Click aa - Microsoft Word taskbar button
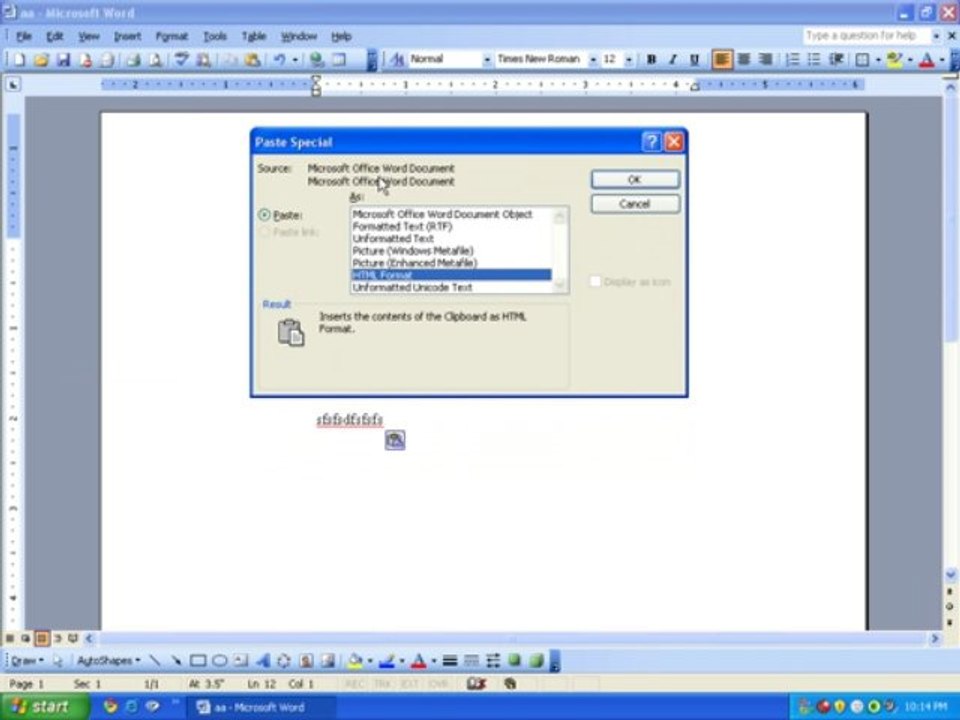This screenshot has width=960, height=720. click(x=259, y=707)
